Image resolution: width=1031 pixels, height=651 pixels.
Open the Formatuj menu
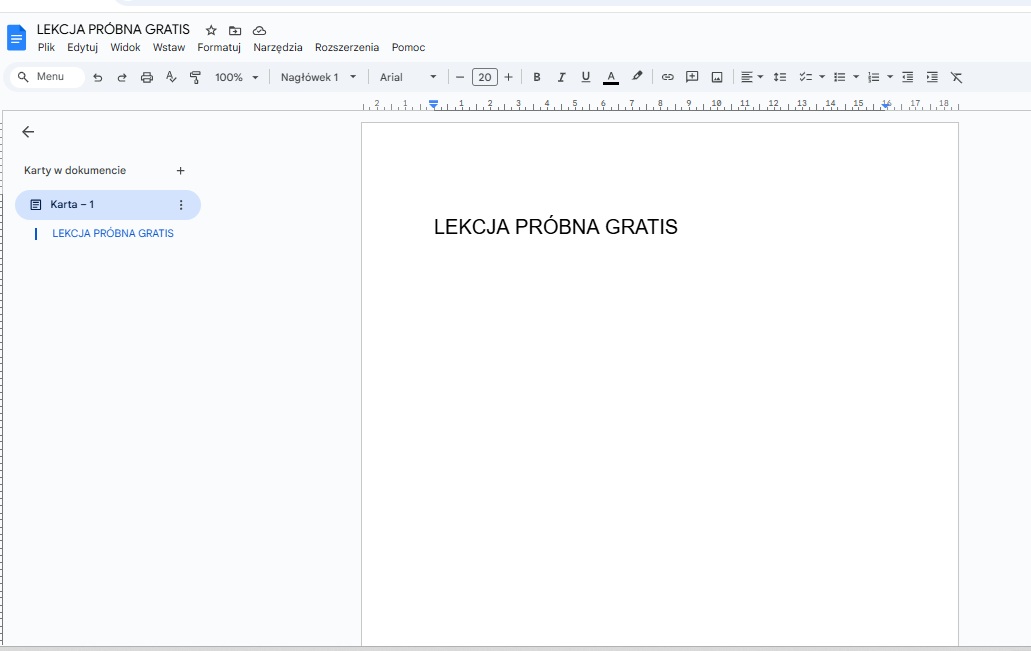(x=219, y=47)
